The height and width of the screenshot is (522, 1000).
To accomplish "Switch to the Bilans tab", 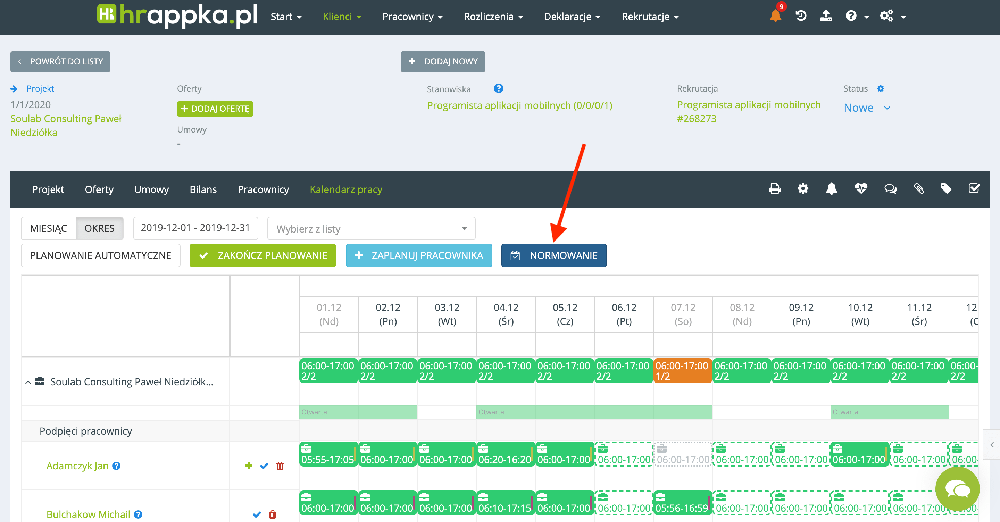I will [203, 190].
